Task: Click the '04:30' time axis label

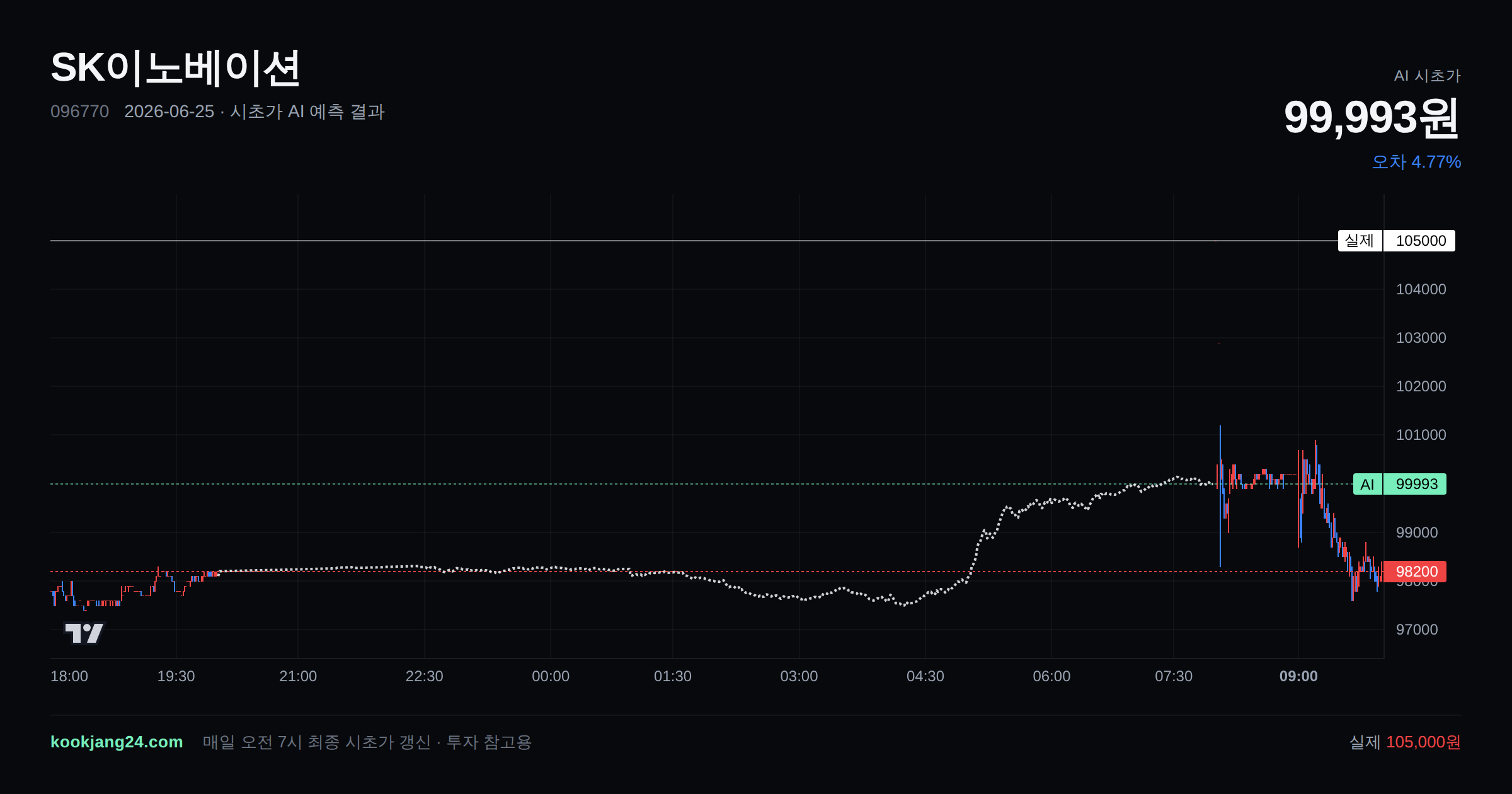Action: coord(925,676)
